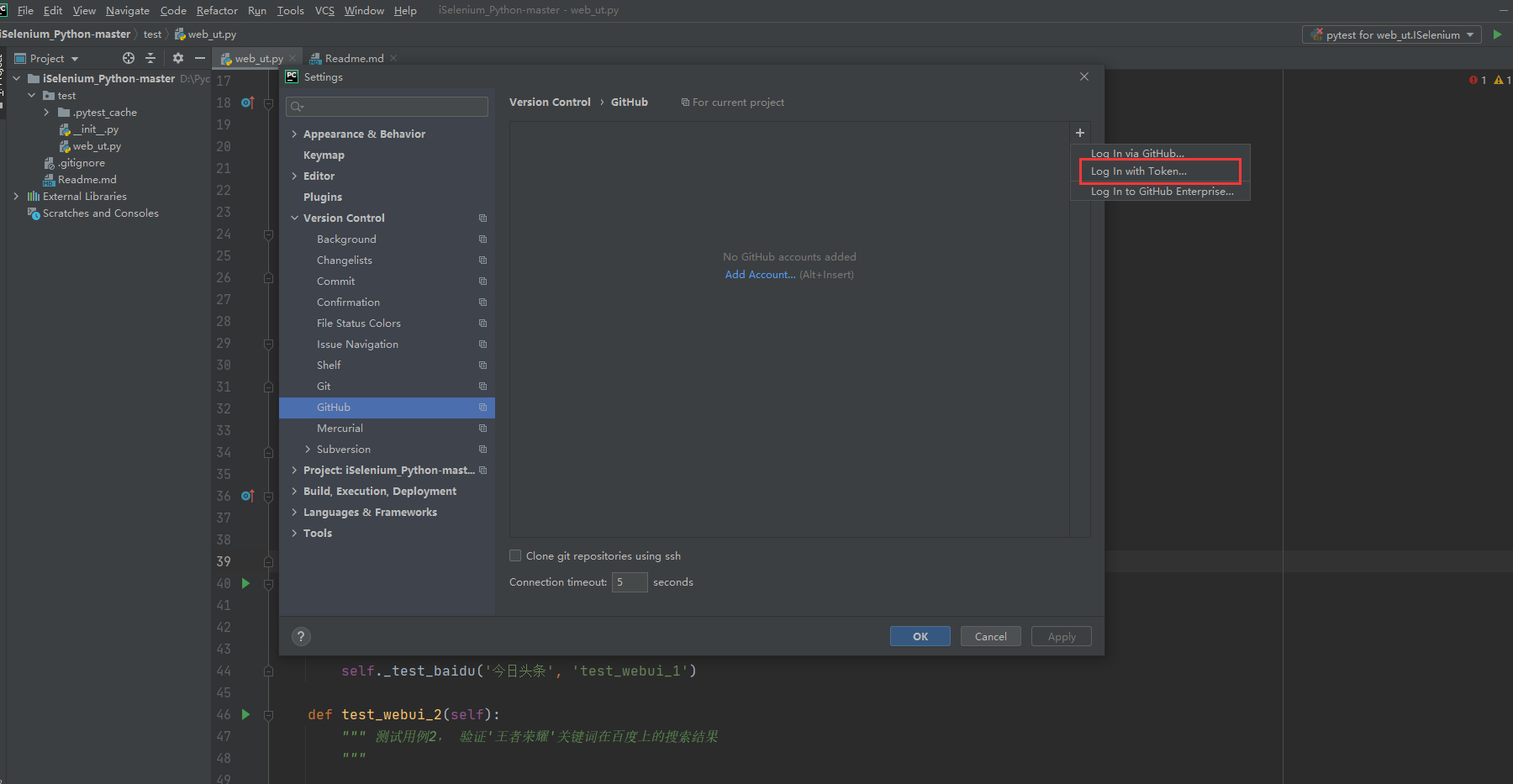Screen dimensions: 1513x784
Task: Click override gutter icon at line 36
Action: pyautogui.click(x=247, y=496)
